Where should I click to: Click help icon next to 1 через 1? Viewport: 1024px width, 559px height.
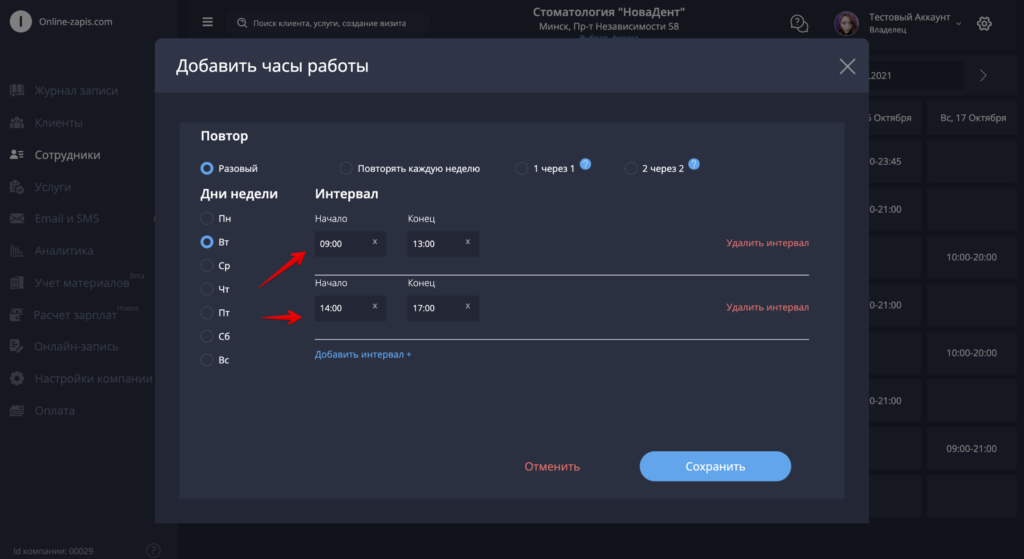[586, 164]
